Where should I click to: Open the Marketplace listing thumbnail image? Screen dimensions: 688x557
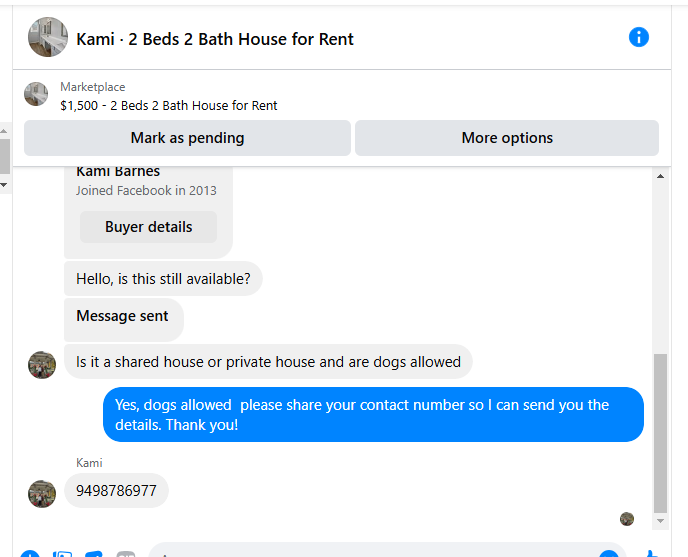[36, 94]
